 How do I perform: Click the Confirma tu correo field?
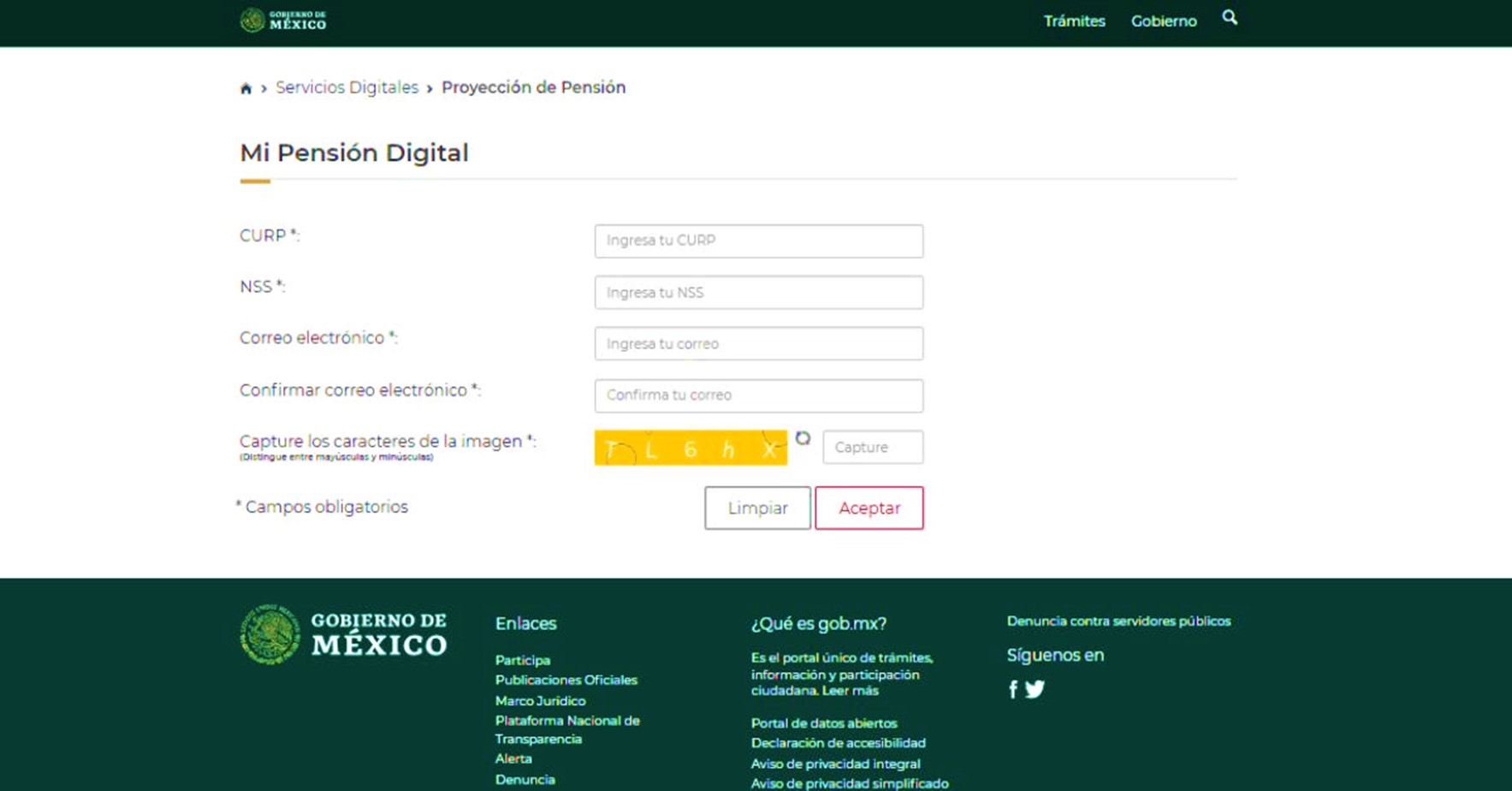[759, 395]
